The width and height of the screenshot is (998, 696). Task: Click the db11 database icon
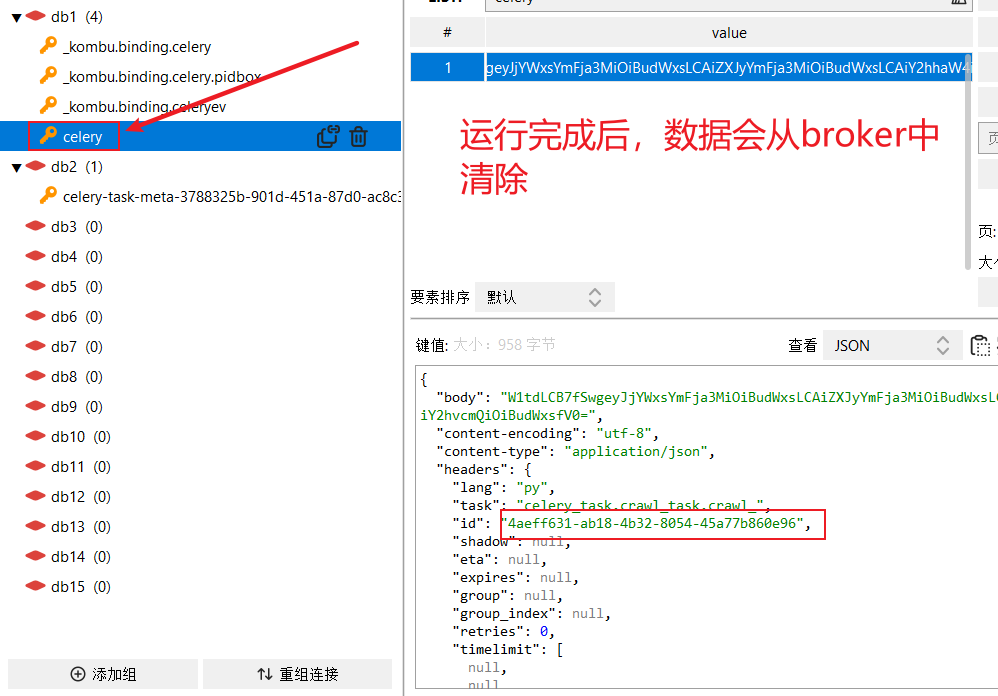click(36, 466)
